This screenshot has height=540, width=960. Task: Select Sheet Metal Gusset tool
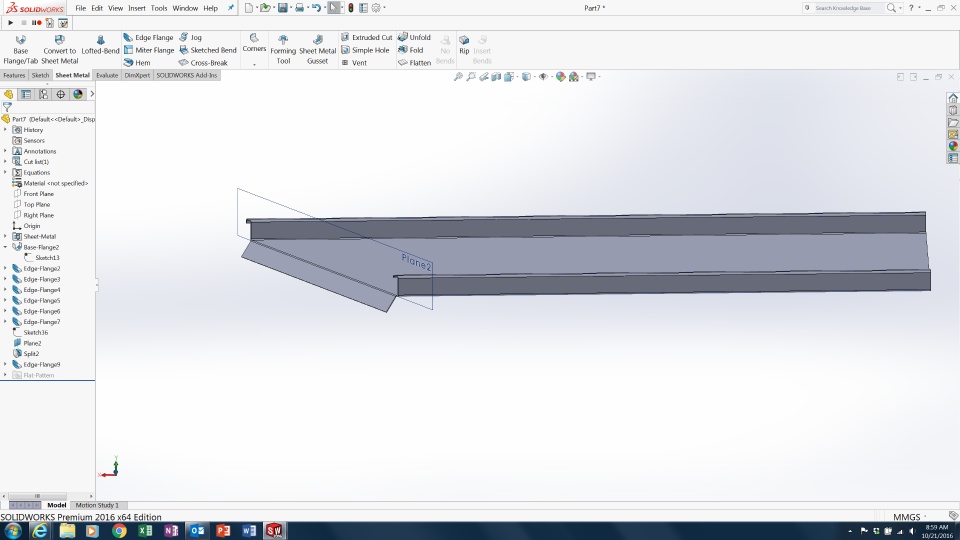317,50
